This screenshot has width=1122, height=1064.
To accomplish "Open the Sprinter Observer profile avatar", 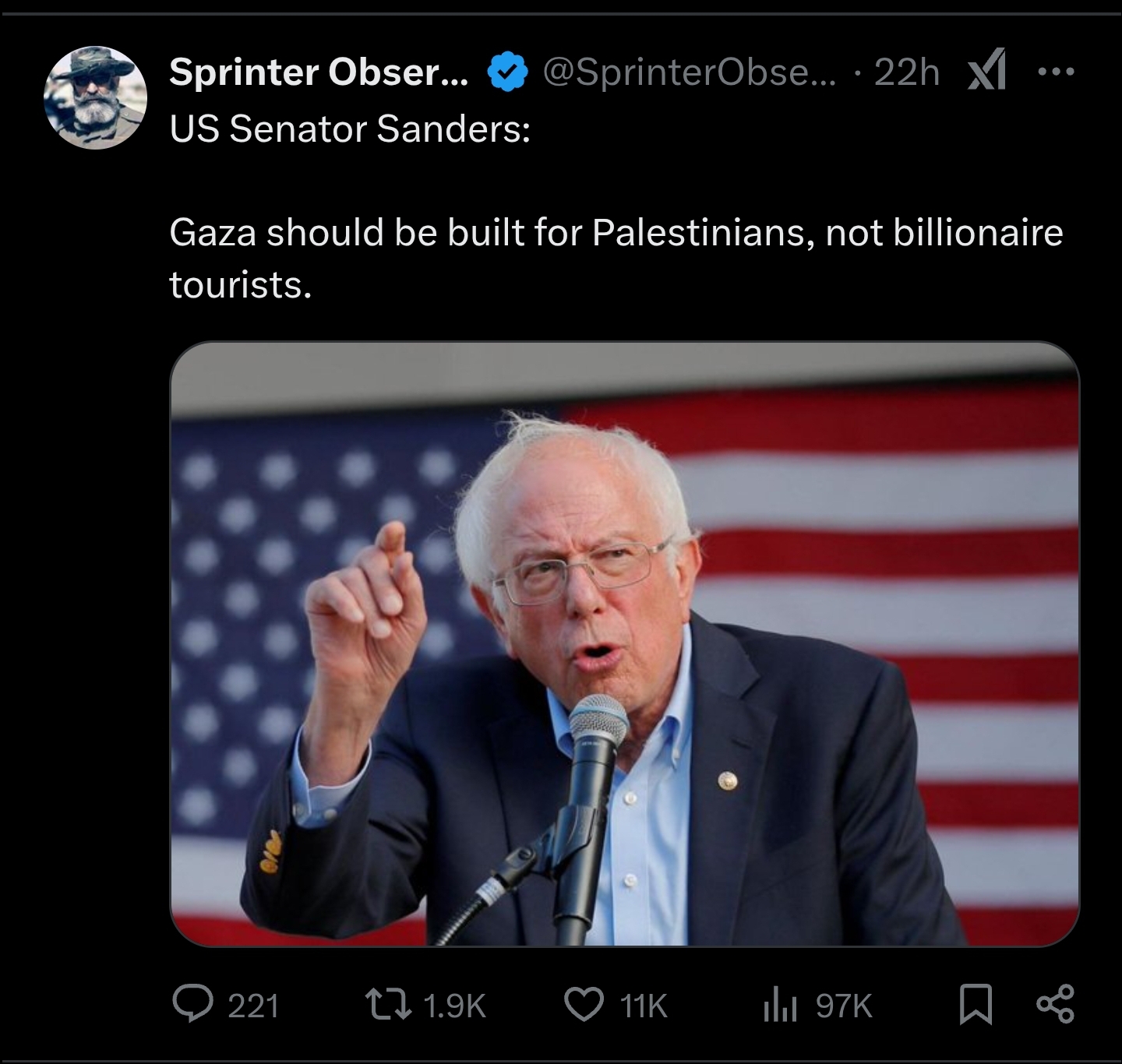I will pyautogui.click(x=96, y=97).
